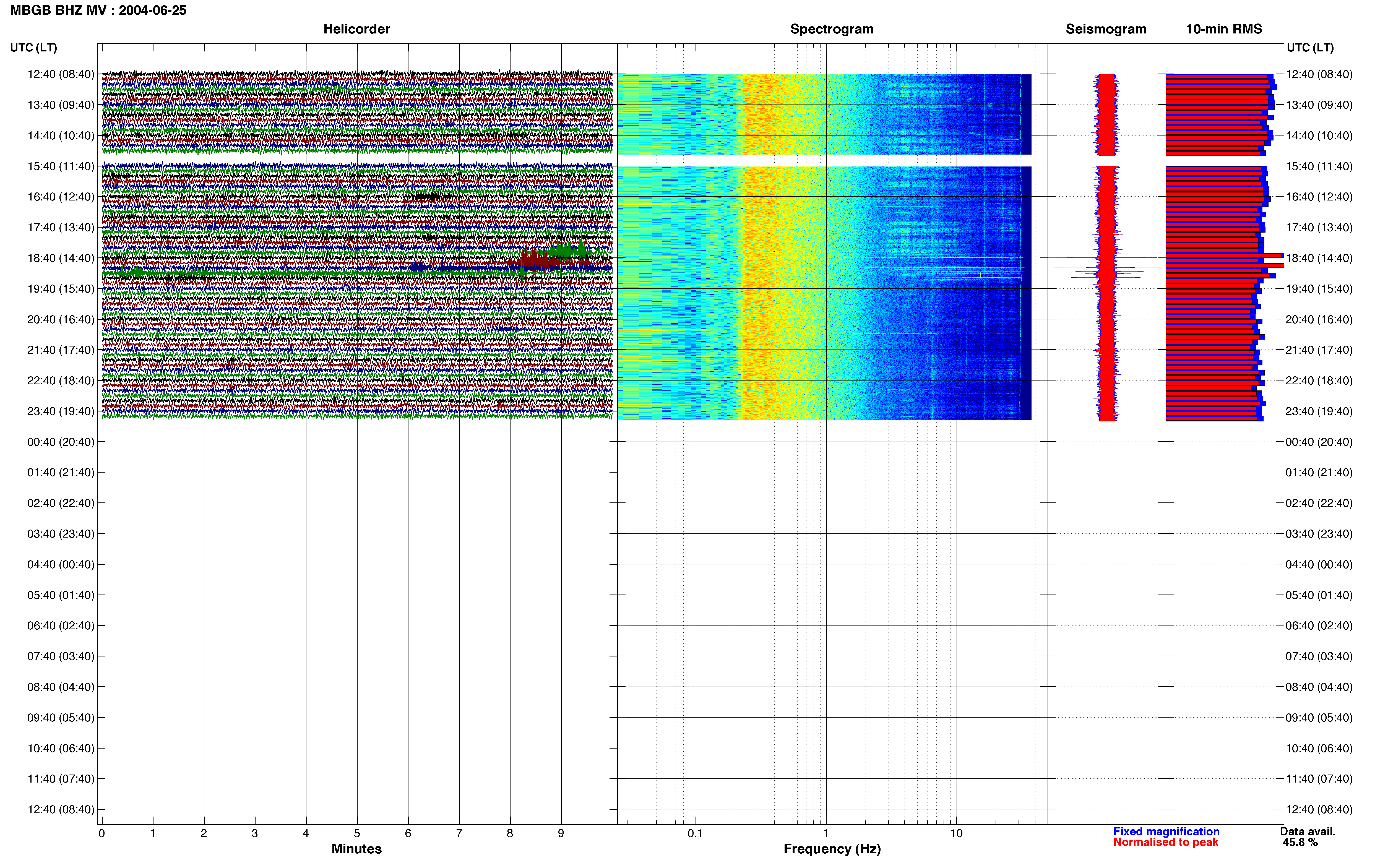Click the minute 9 tick label
1388x868 pixels.
[x=561, y=833]
